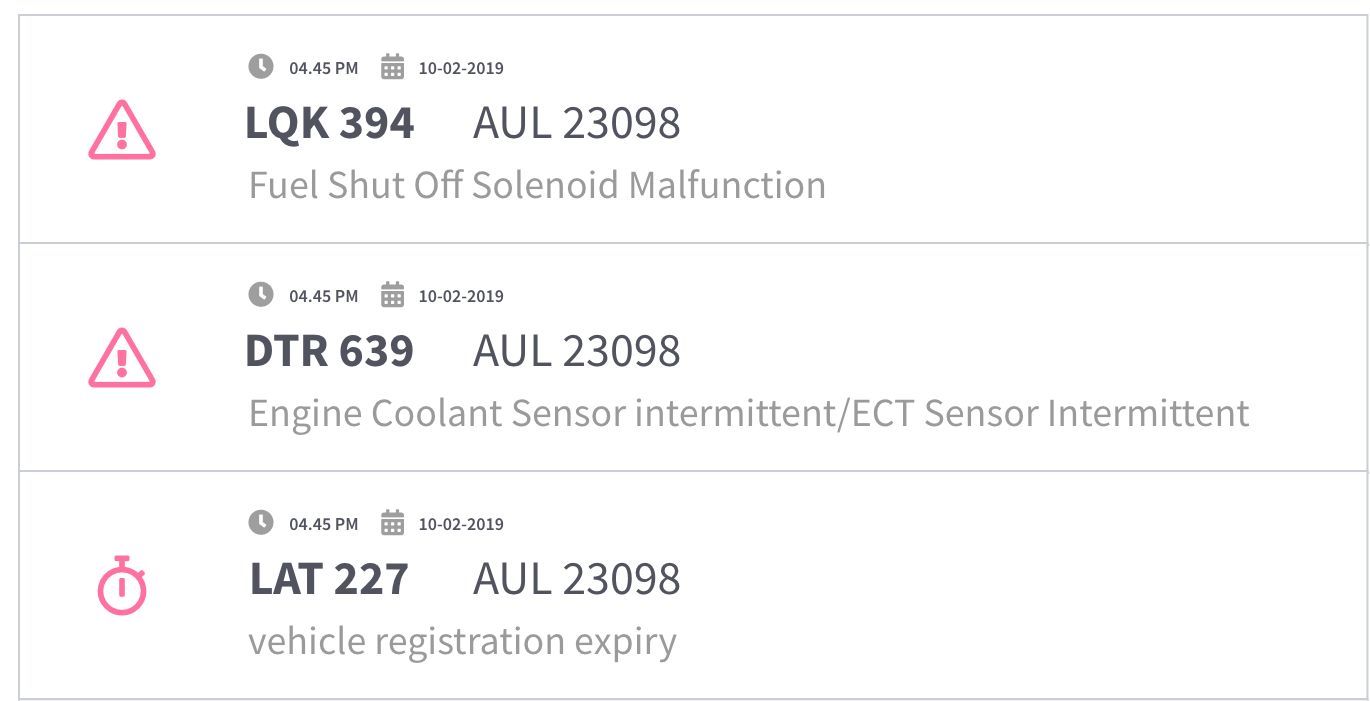Click the 10-02-2019 date on LAT 227 alert
The image size is (1370, 701).
pyautogui.click(x=461, y=524)
